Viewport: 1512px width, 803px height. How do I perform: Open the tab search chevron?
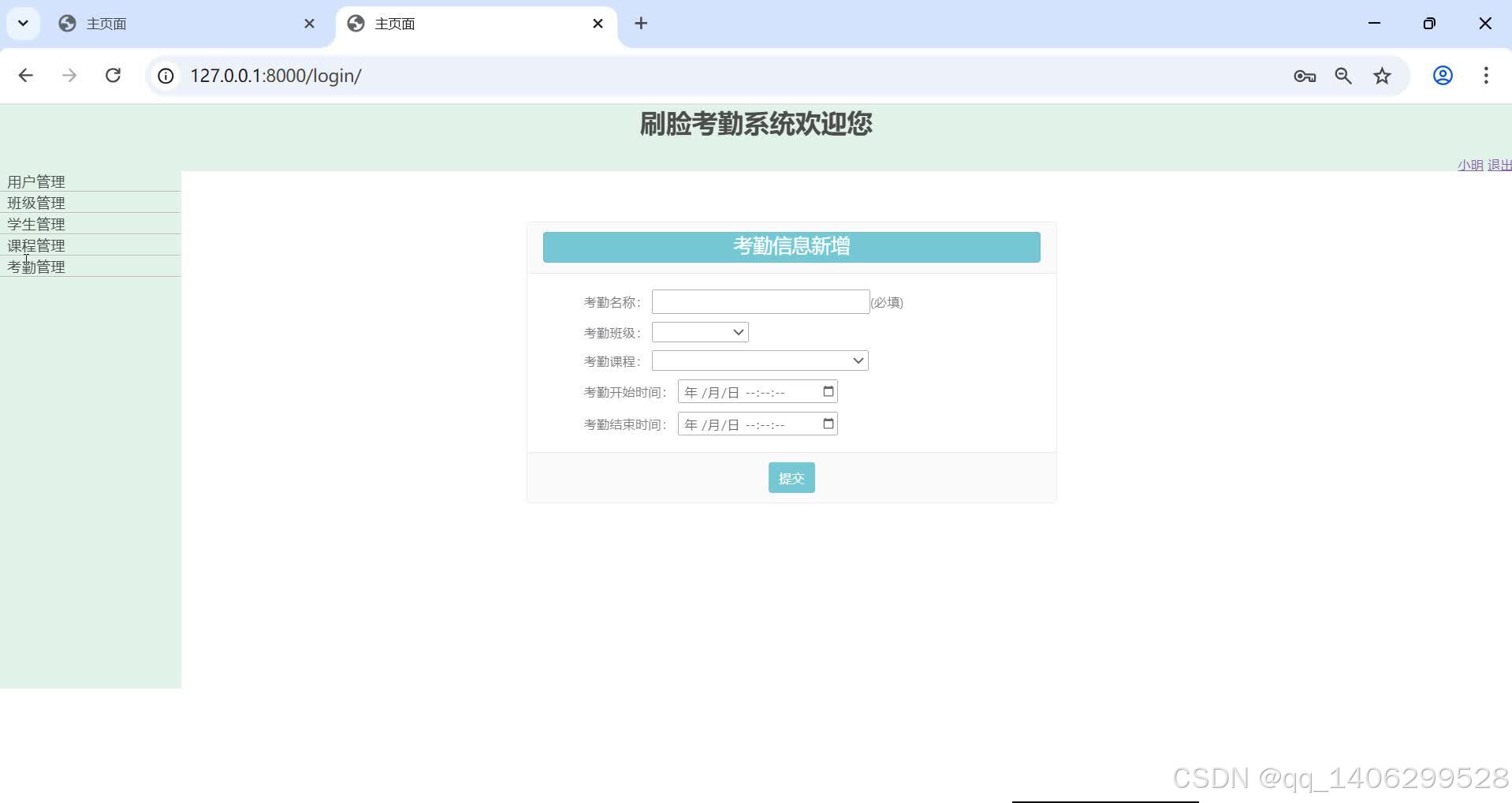point(22,23)
